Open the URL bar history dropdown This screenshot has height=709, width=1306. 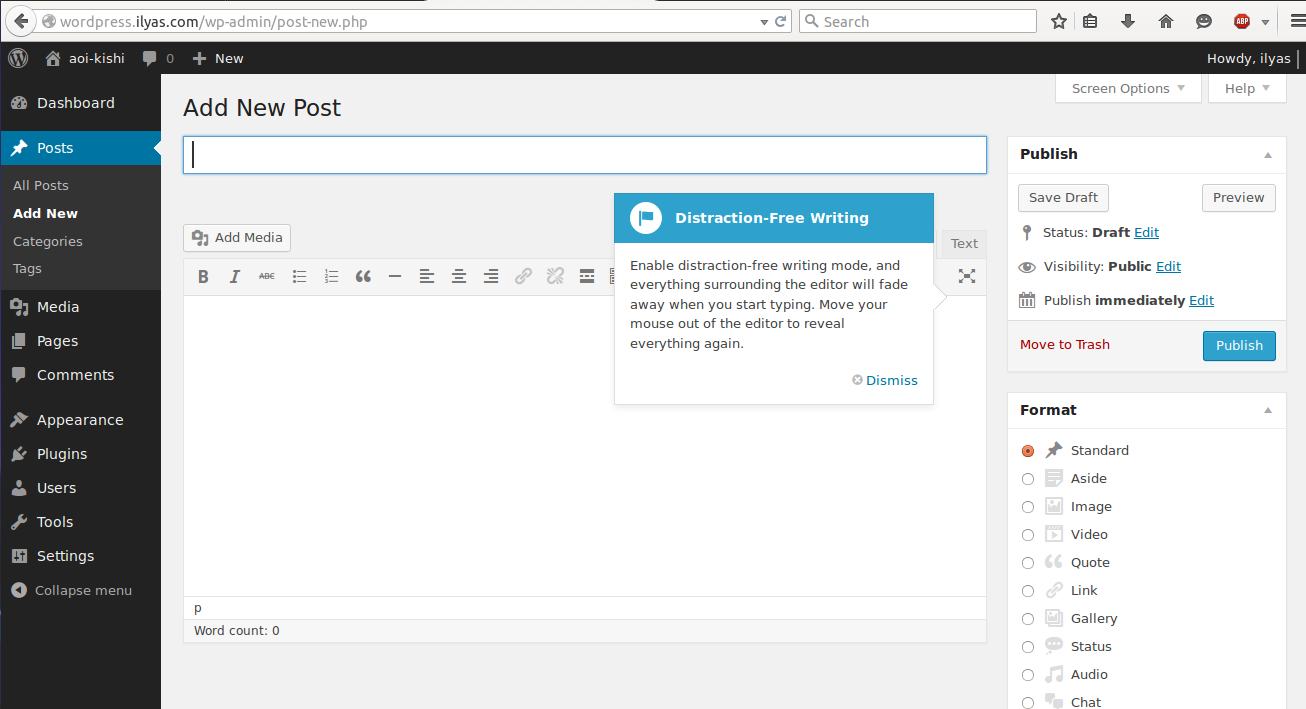tap(764, 21)
